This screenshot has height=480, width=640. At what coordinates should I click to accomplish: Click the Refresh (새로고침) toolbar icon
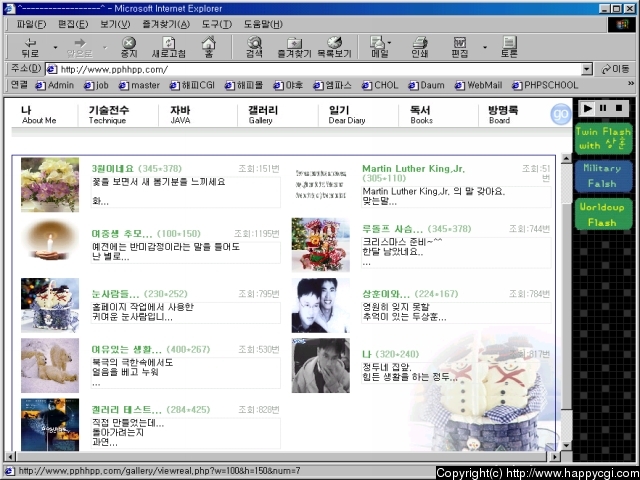169,47
